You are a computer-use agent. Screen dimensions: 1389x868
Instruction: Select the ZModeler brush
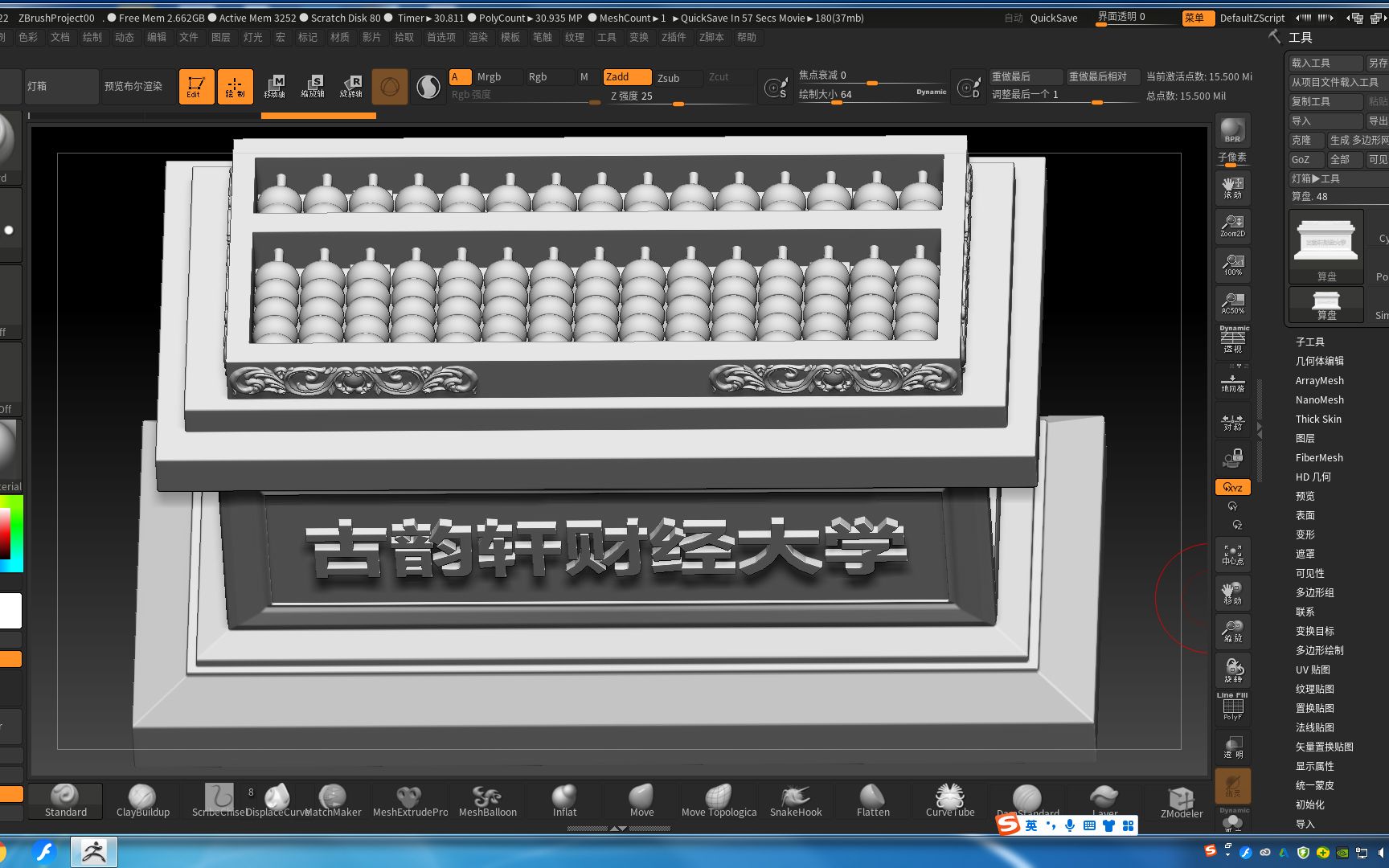coord(1182,801)
